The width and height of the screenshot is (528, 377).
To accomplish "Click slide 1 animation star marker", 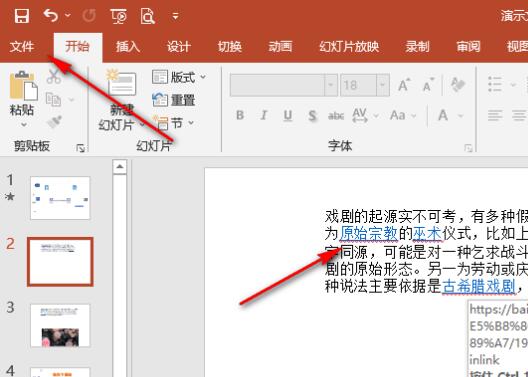I will 10,197.
